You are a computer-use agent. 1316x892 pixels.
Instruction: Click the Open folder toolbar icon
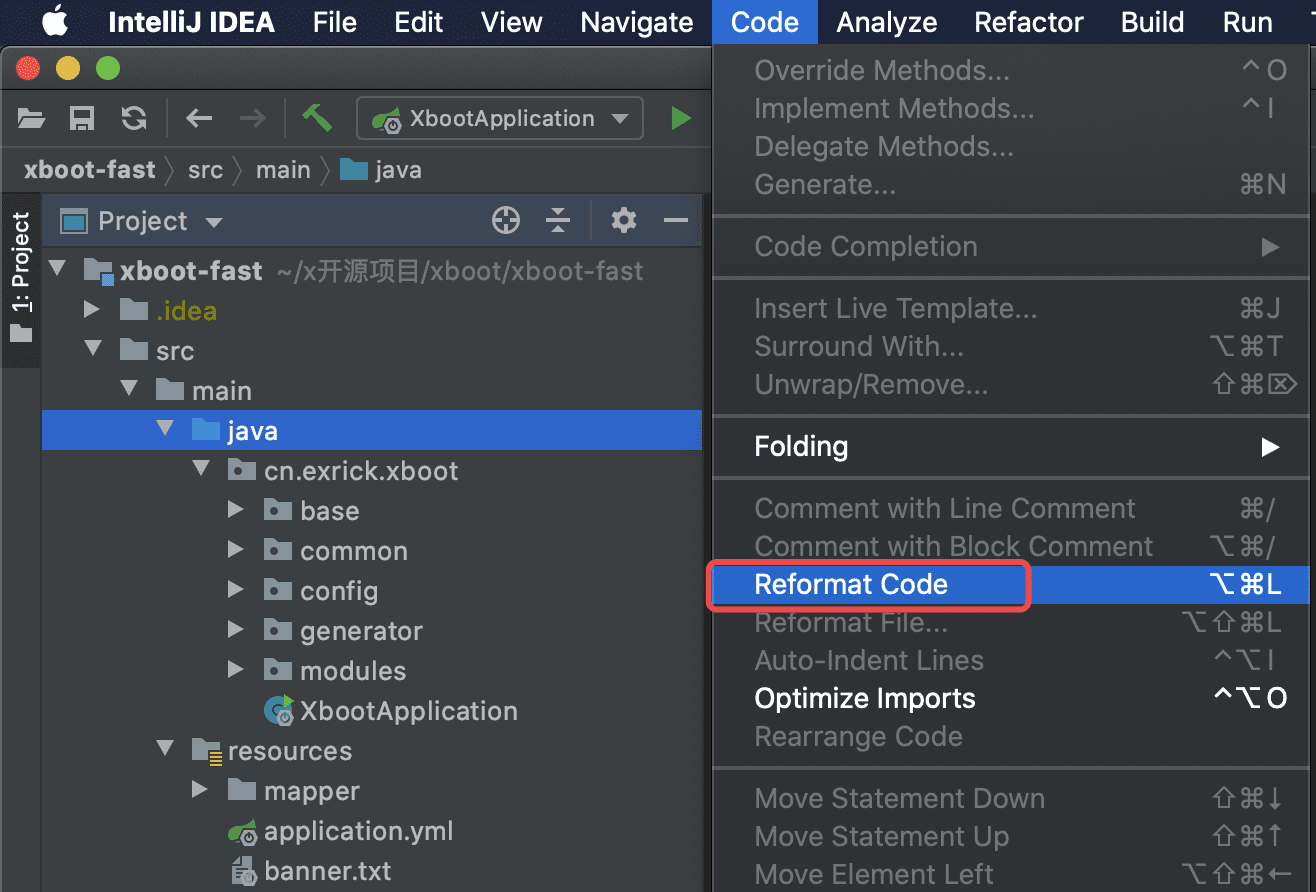[32, 119]
